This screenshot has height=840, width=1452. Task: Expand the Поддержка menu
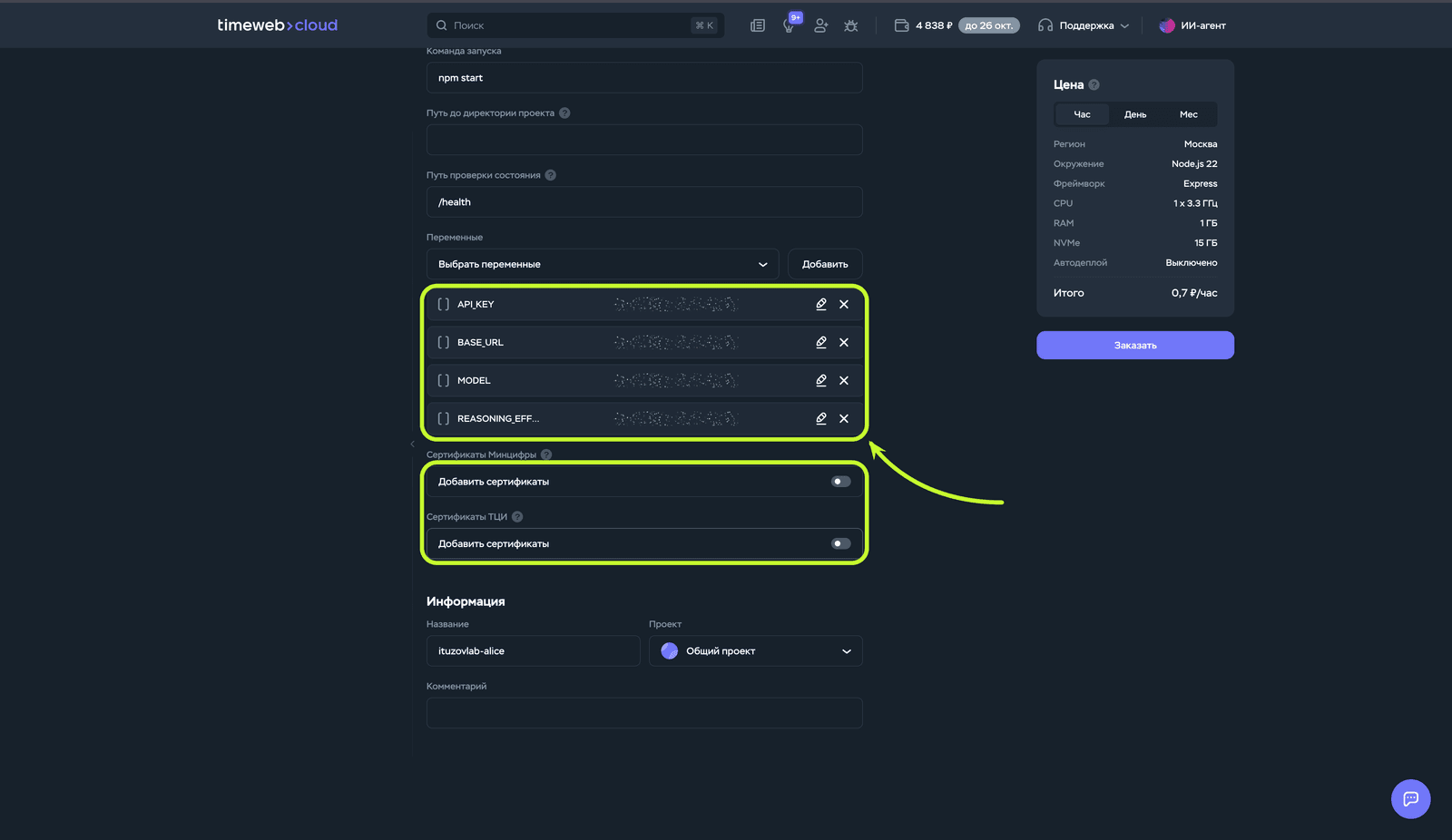[x=1084, y=25]
